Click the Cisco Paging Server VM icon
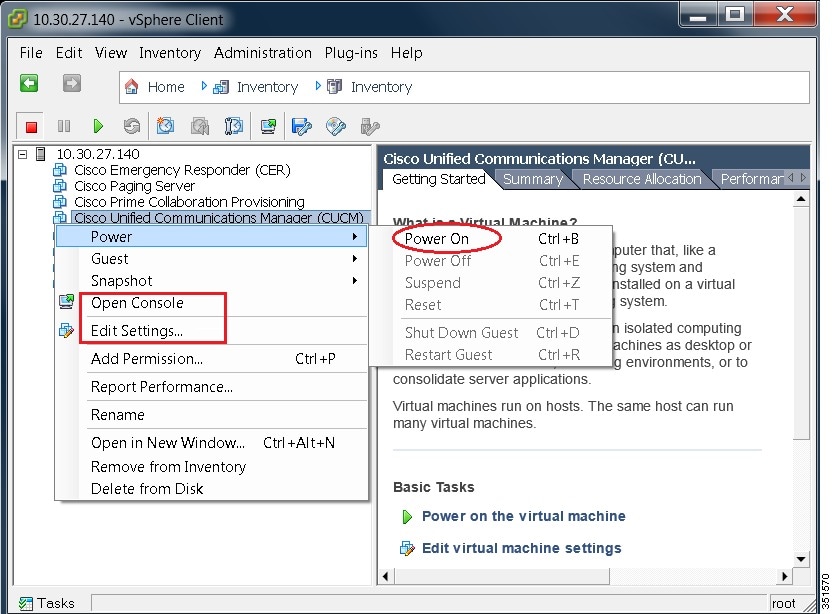 click(60, 186)
